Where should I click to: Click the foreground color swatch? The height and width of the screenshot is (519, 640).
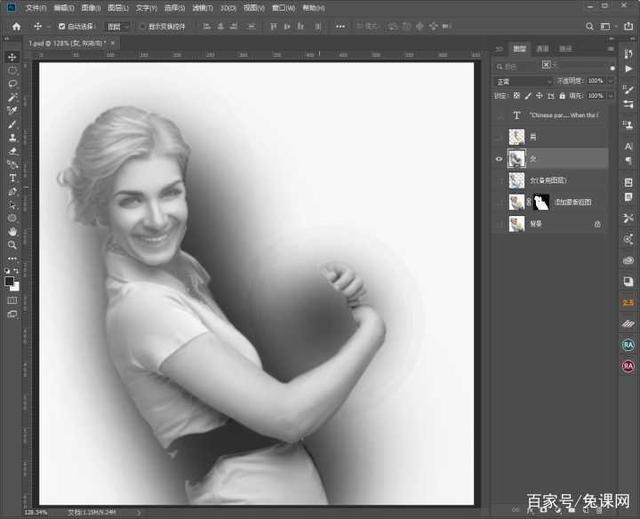(9, 280)
